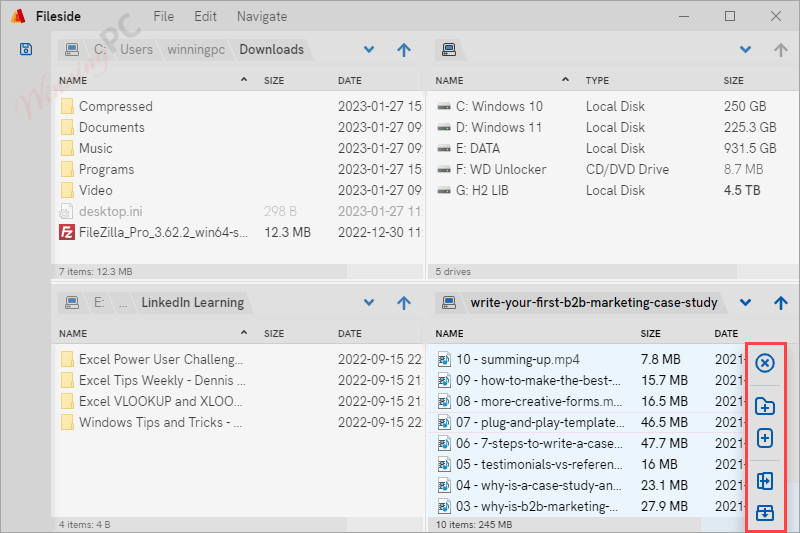This screenshot has width=800, height=533.
Task: Click the add pane beside icon
Action: pyautogui.click(x=765, y=480)
